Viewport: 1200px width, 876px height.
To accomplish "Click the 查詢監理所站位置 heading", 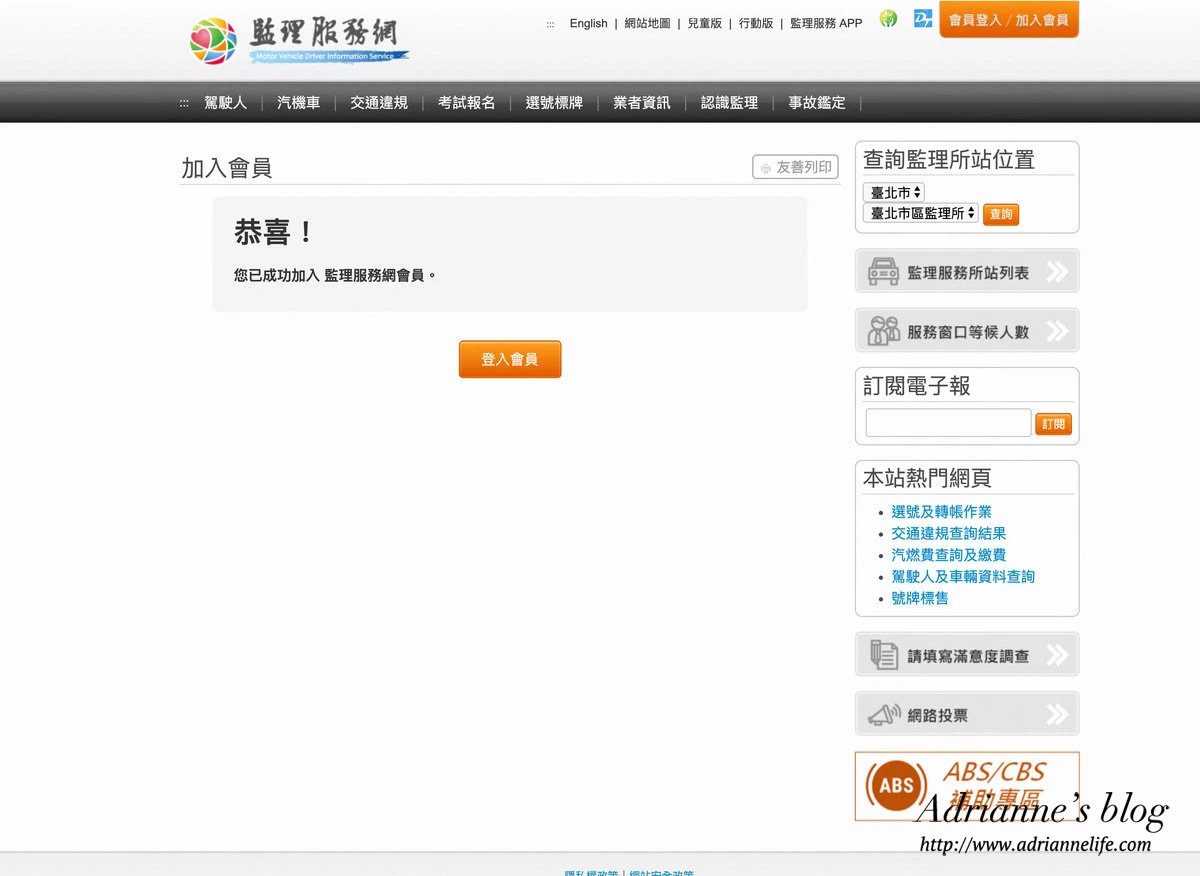I will click(949, 159).
